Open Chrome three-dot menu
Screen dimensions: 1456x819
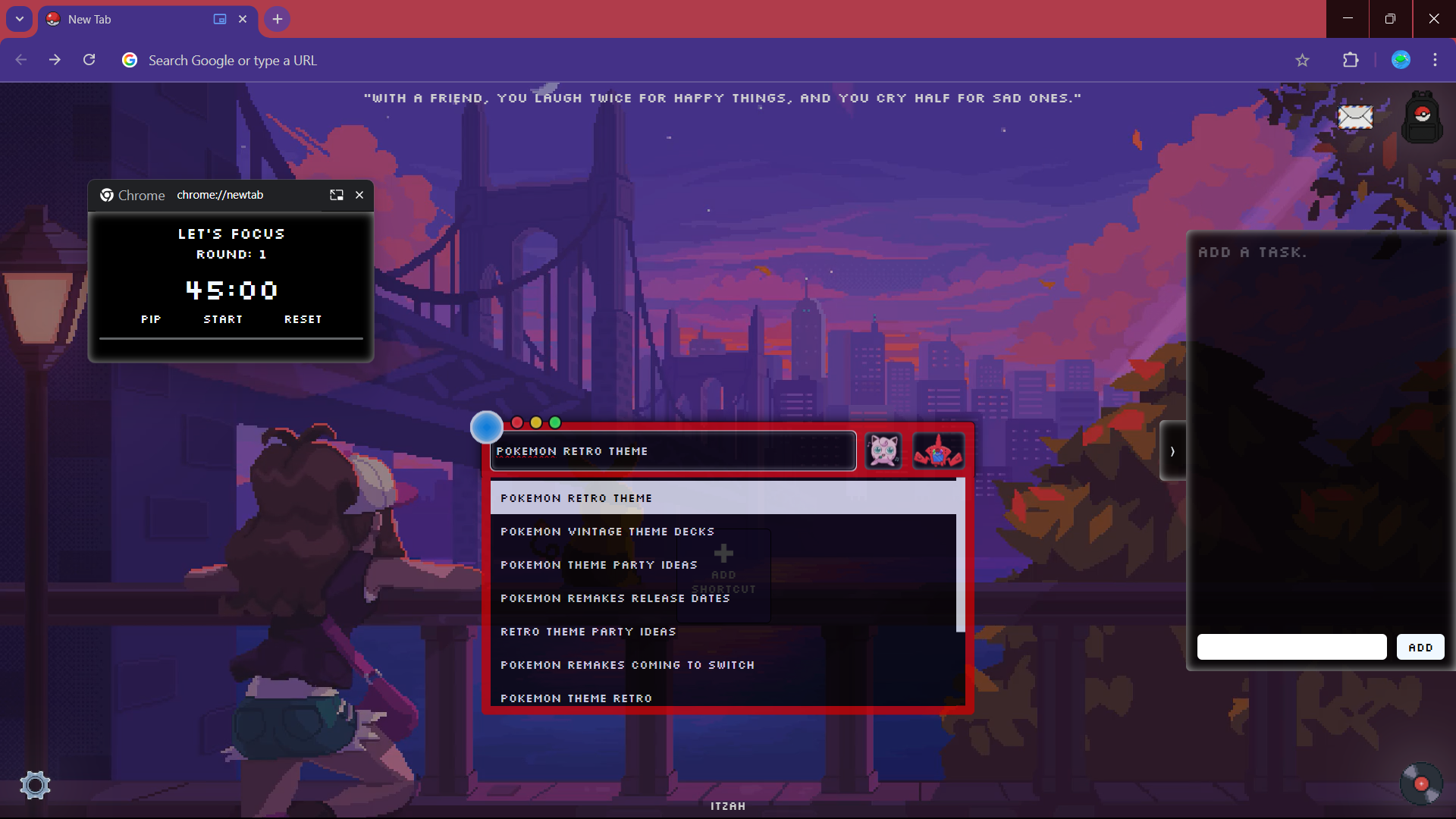point(1435,61)
